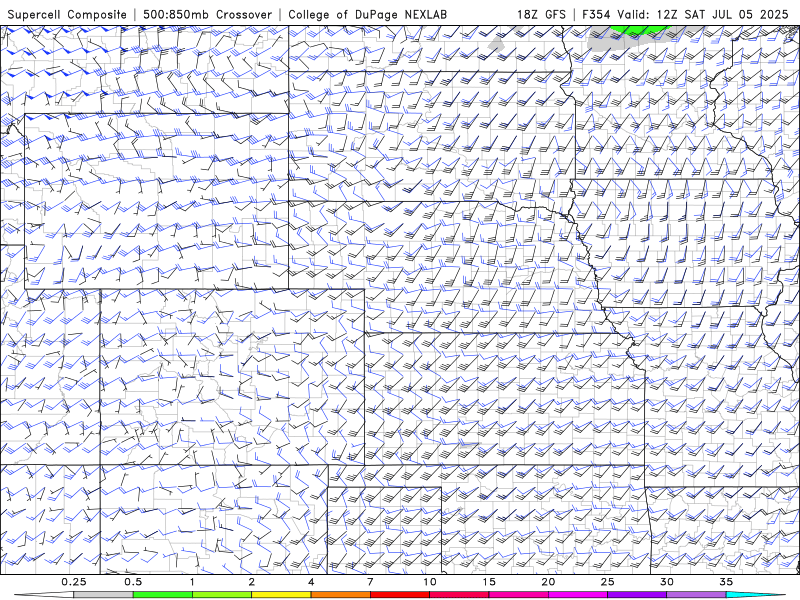Pick the lavender swatch between 30 and 35
Viewport: 800px width, 600px height.
point(696,595)
